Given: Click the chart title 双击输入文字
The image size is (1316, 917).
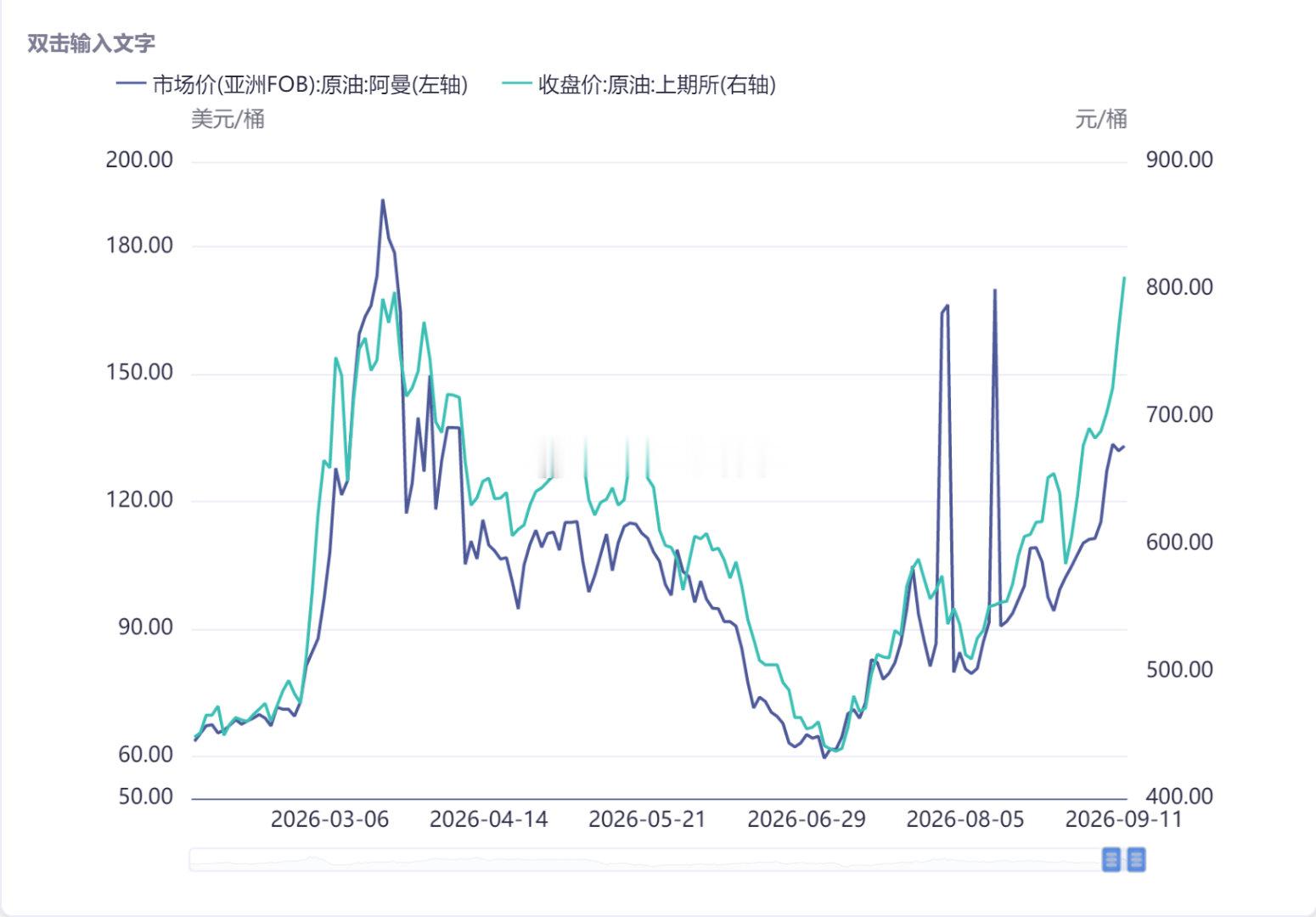Looking at the screenshot, I should click(91, 43).
